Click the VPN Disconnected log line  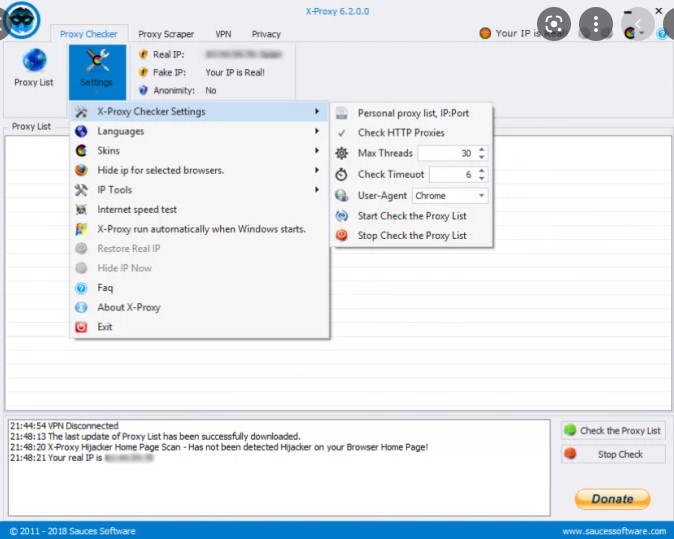tap(64, 426)
